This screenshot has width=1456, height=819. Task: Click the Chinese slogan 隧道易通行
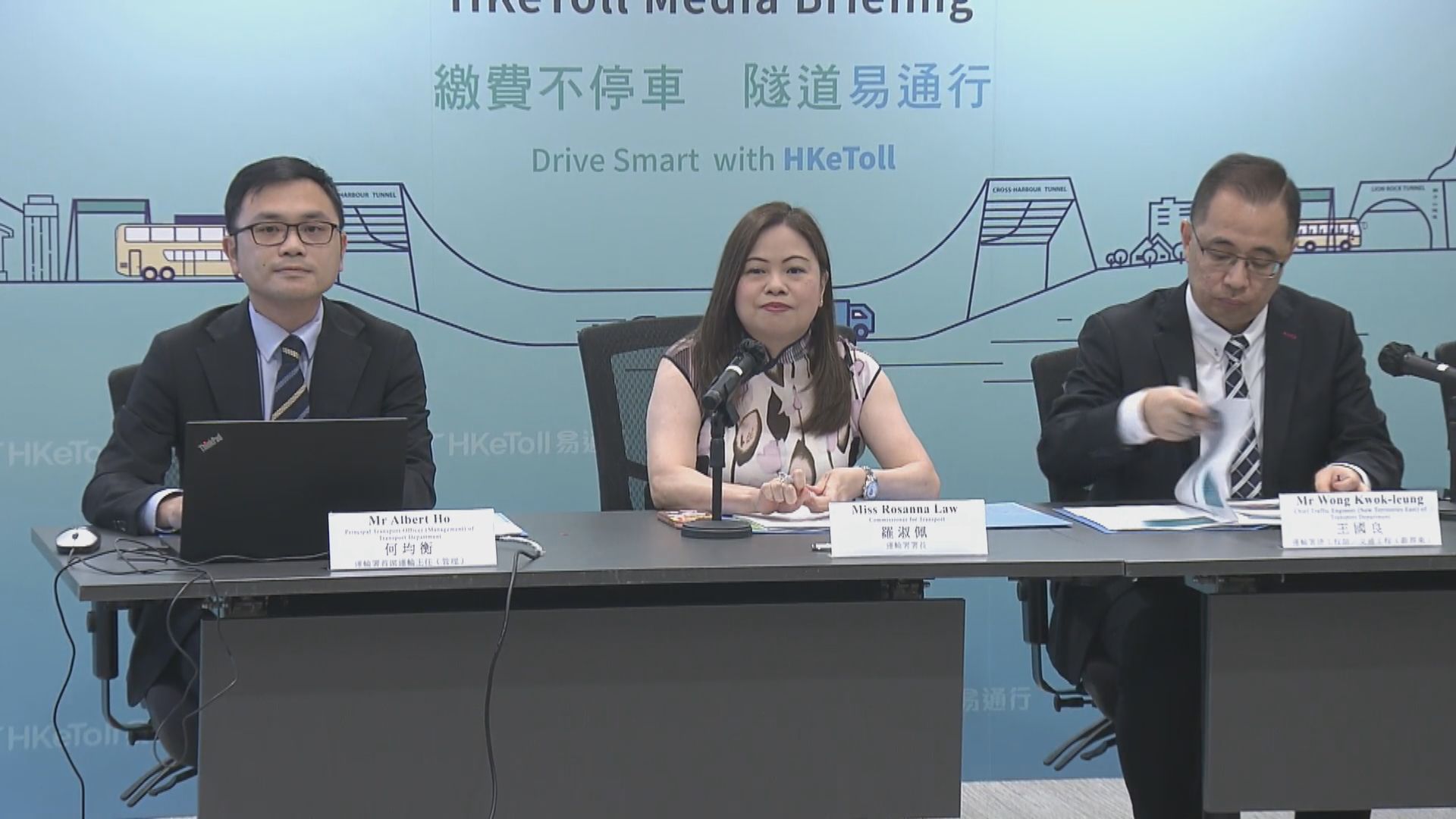click(867, 88)
